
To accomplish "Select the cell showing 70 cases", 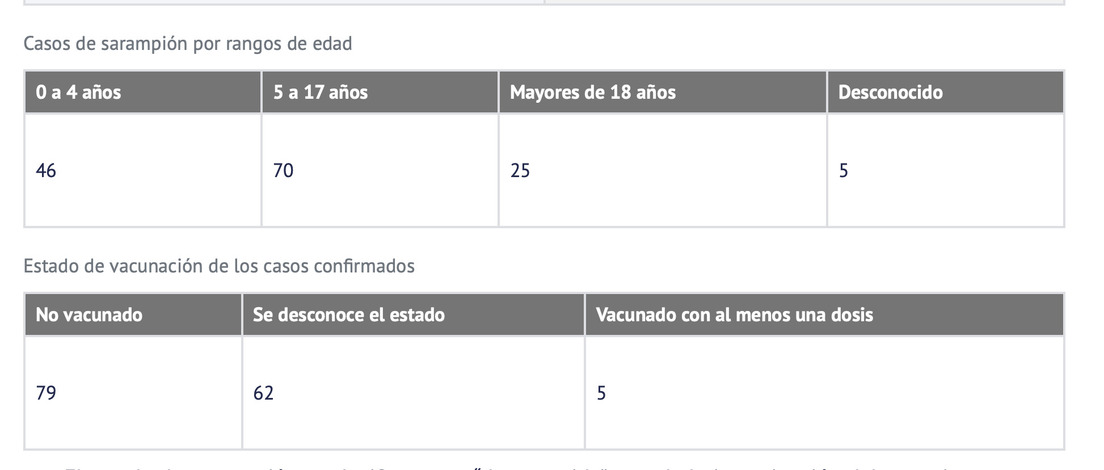I will pyautogui.click(x=283, y=170).
